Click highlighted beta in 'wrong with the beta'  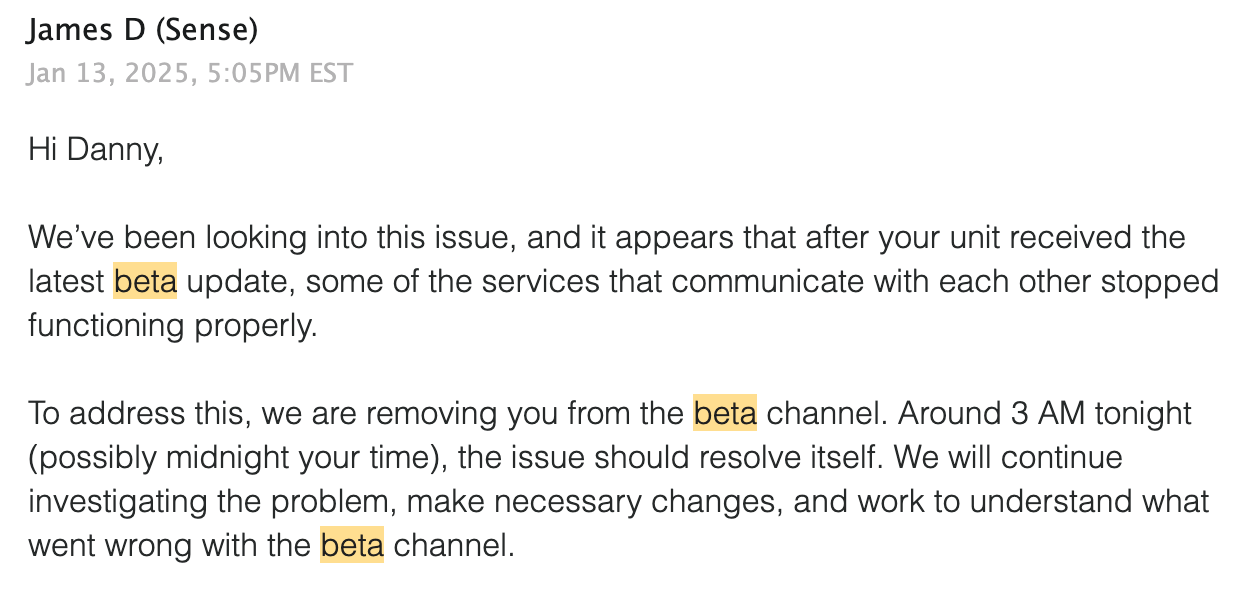point(352,546)
